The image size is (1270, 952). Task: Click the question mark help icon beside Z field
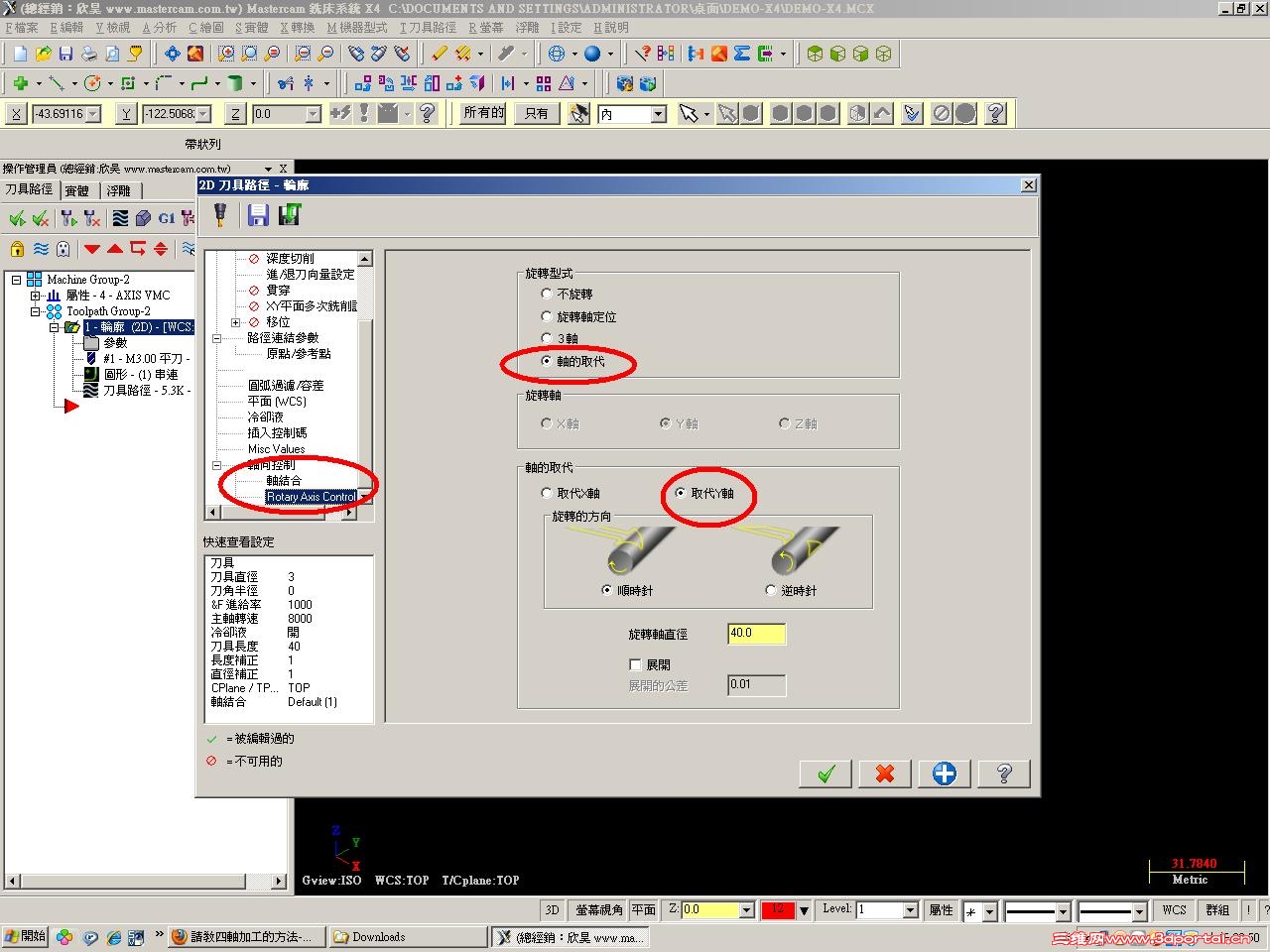coord(428,113)
